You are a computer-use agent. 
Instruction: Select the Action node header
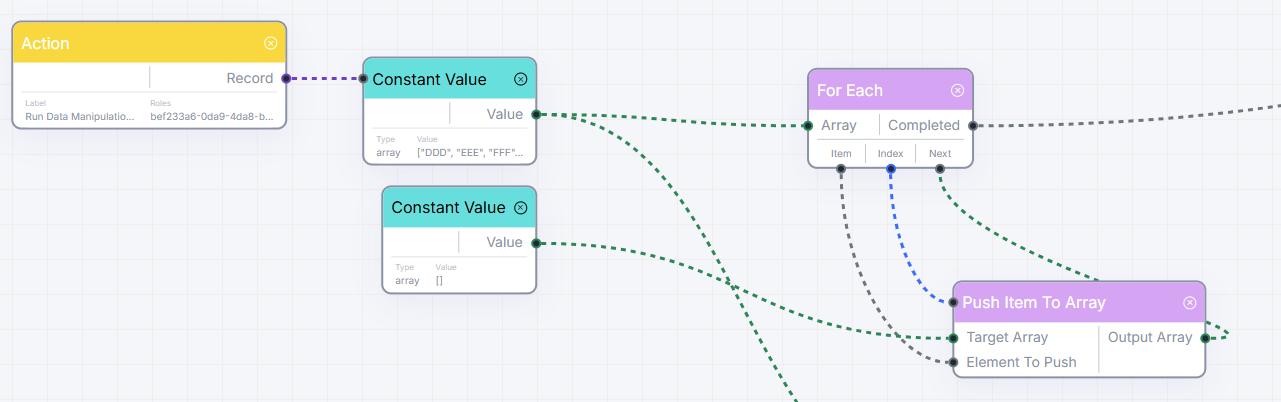point(150,43)
